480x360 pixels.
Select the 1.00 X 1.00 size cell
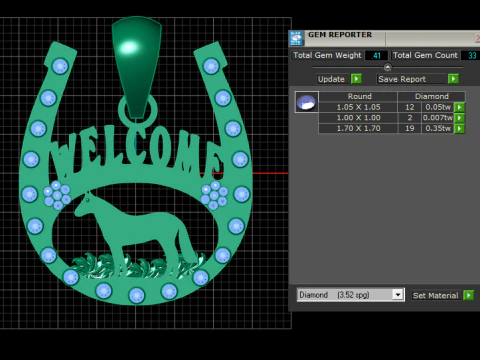click(358, 118)
